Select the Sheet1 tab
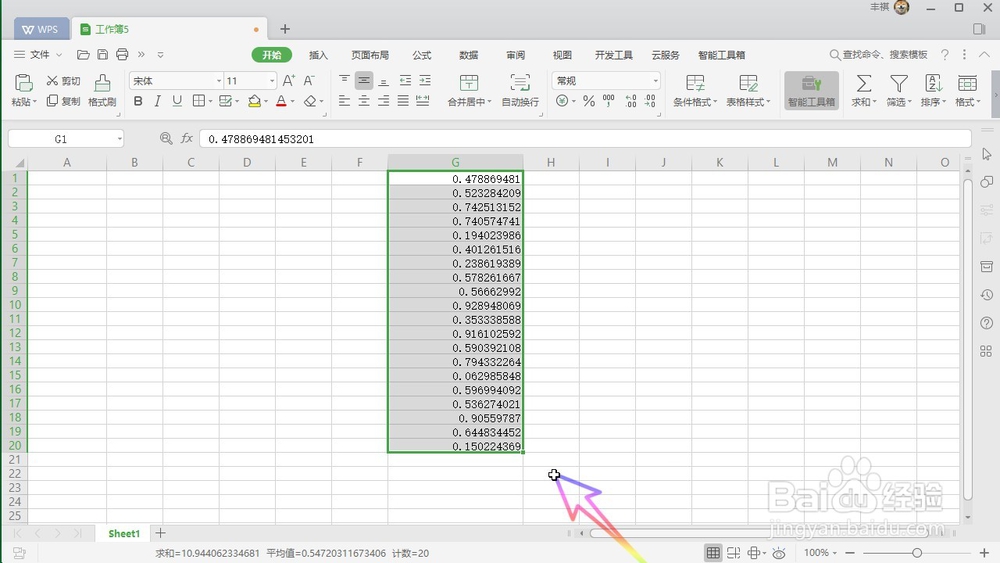This screenshot has width=1000, height=563. coord(124,534)
